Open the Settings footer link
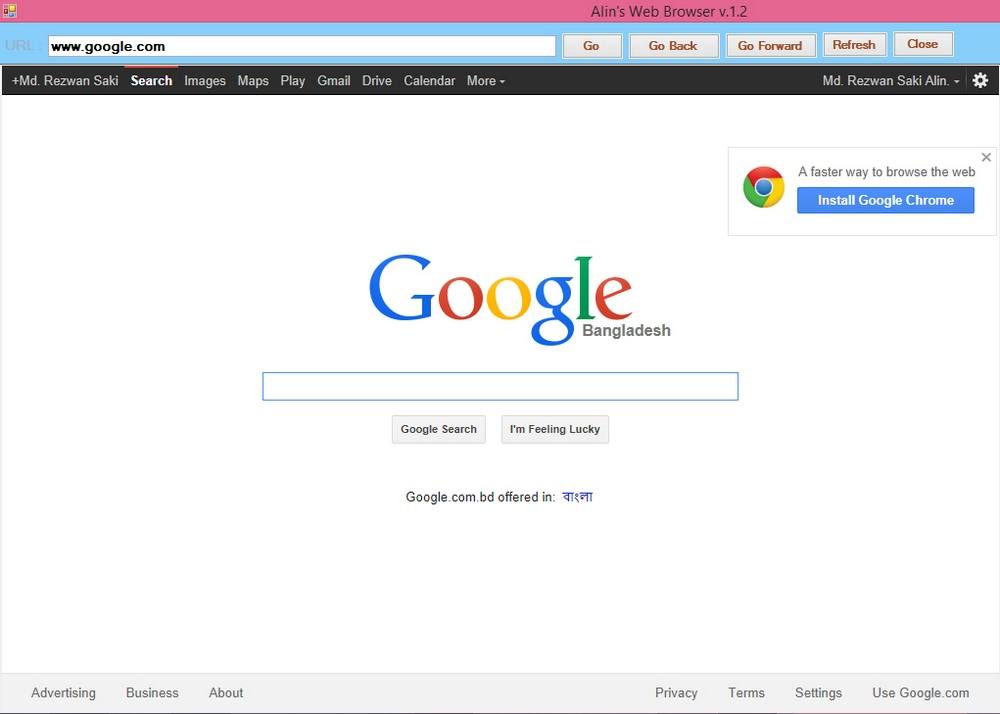This screenshot has height=714, width=1000. click(818, 693)
